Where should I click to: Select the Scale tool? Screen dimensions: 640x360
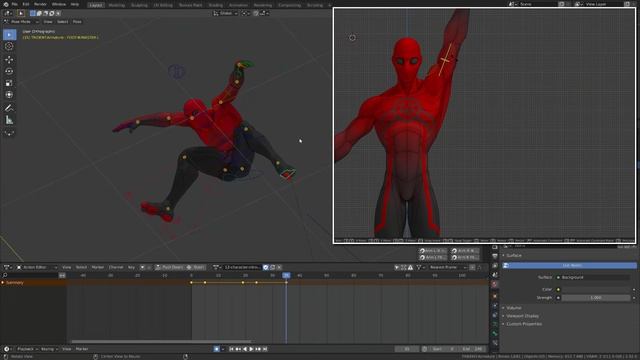point(9,83)
